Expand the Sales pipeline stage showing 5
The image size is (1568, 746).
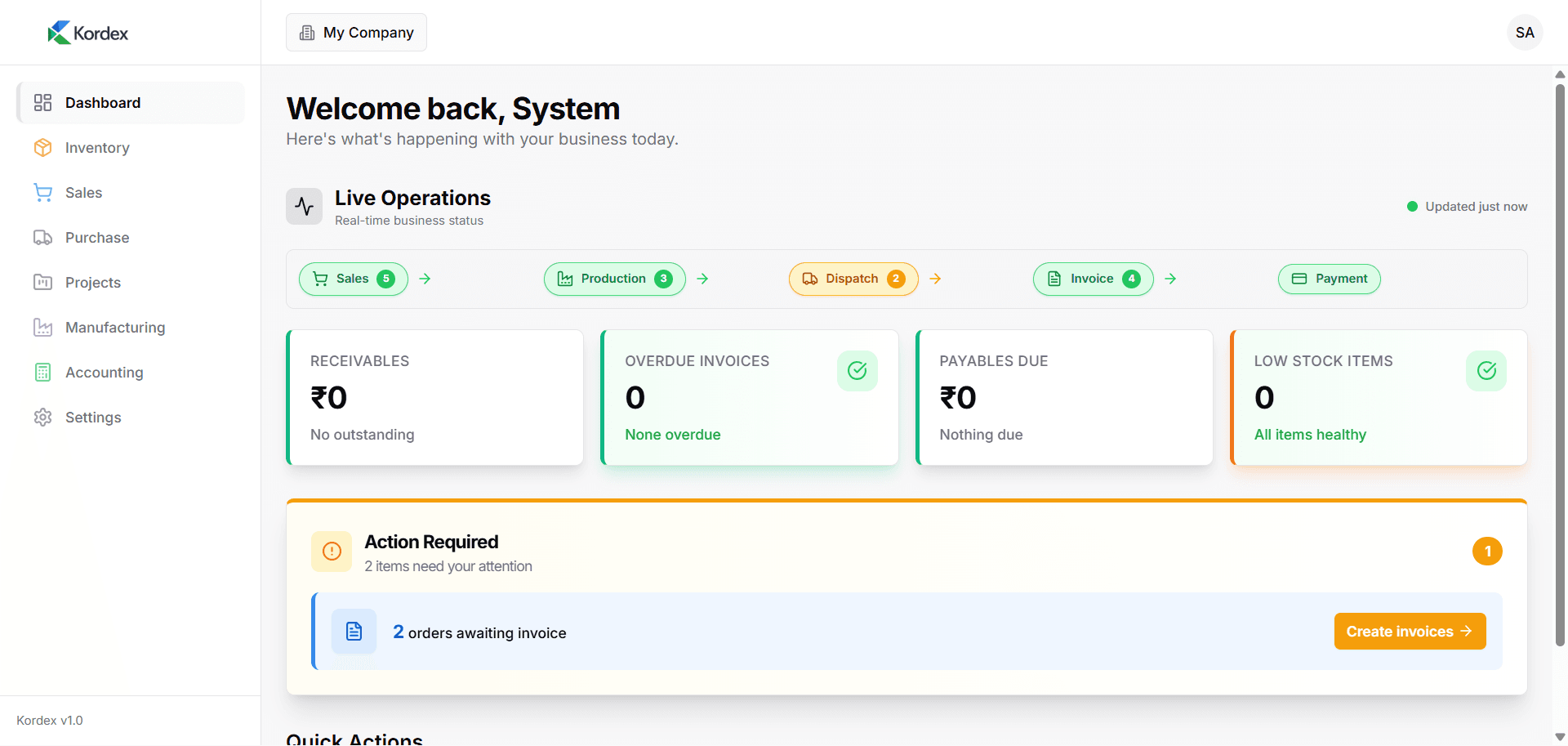pos(353,279)
